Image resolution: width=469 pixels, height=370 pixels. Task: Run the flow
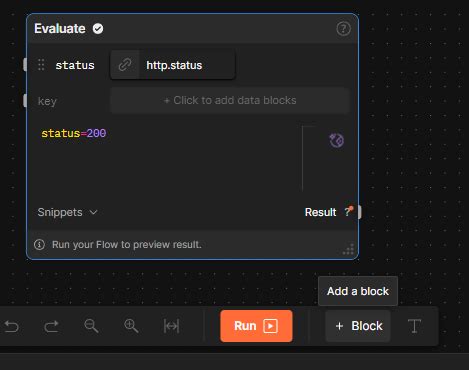click(256, 326)
